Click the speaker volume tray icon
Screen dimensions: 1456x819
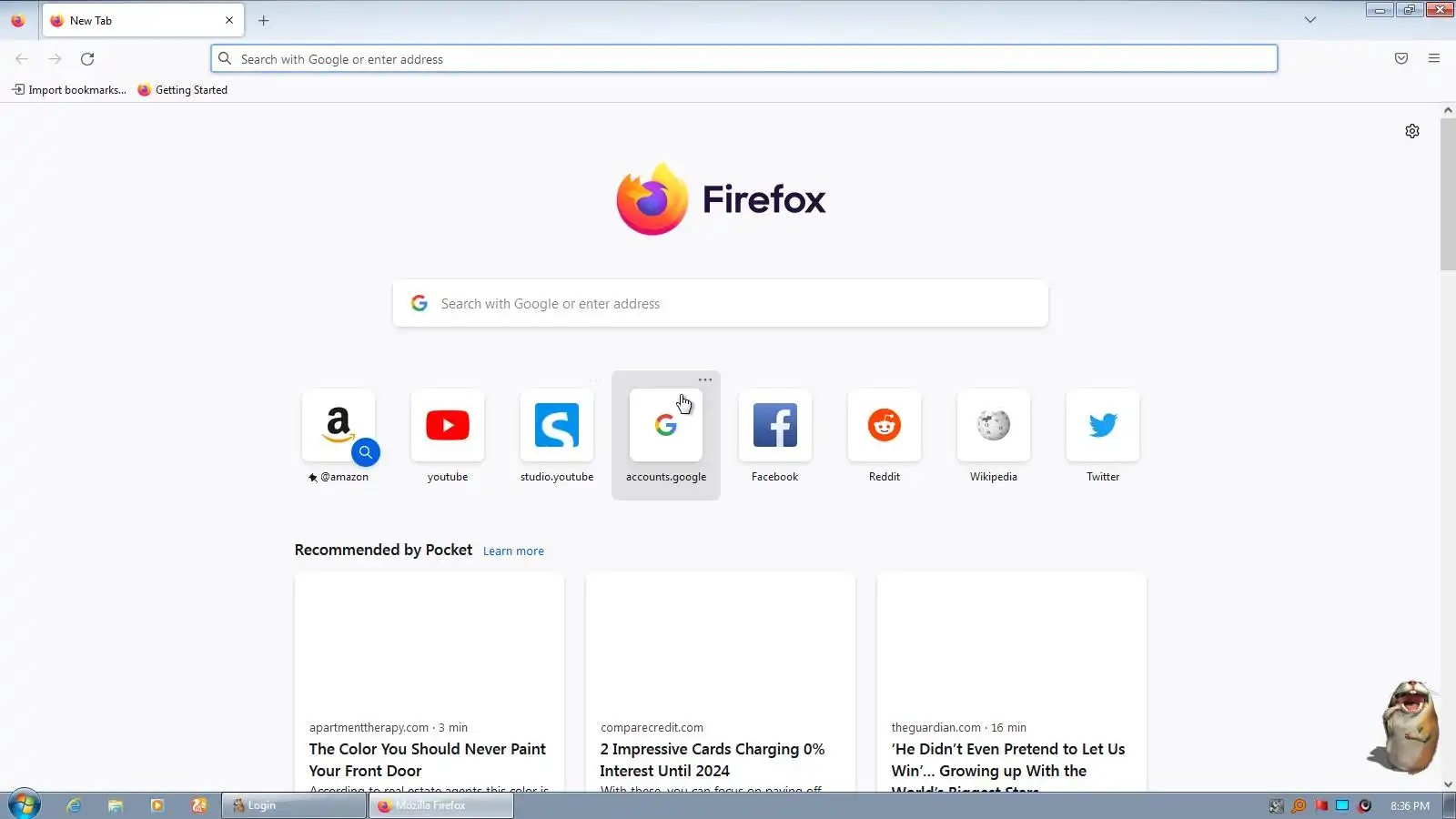click(1365, 805)
